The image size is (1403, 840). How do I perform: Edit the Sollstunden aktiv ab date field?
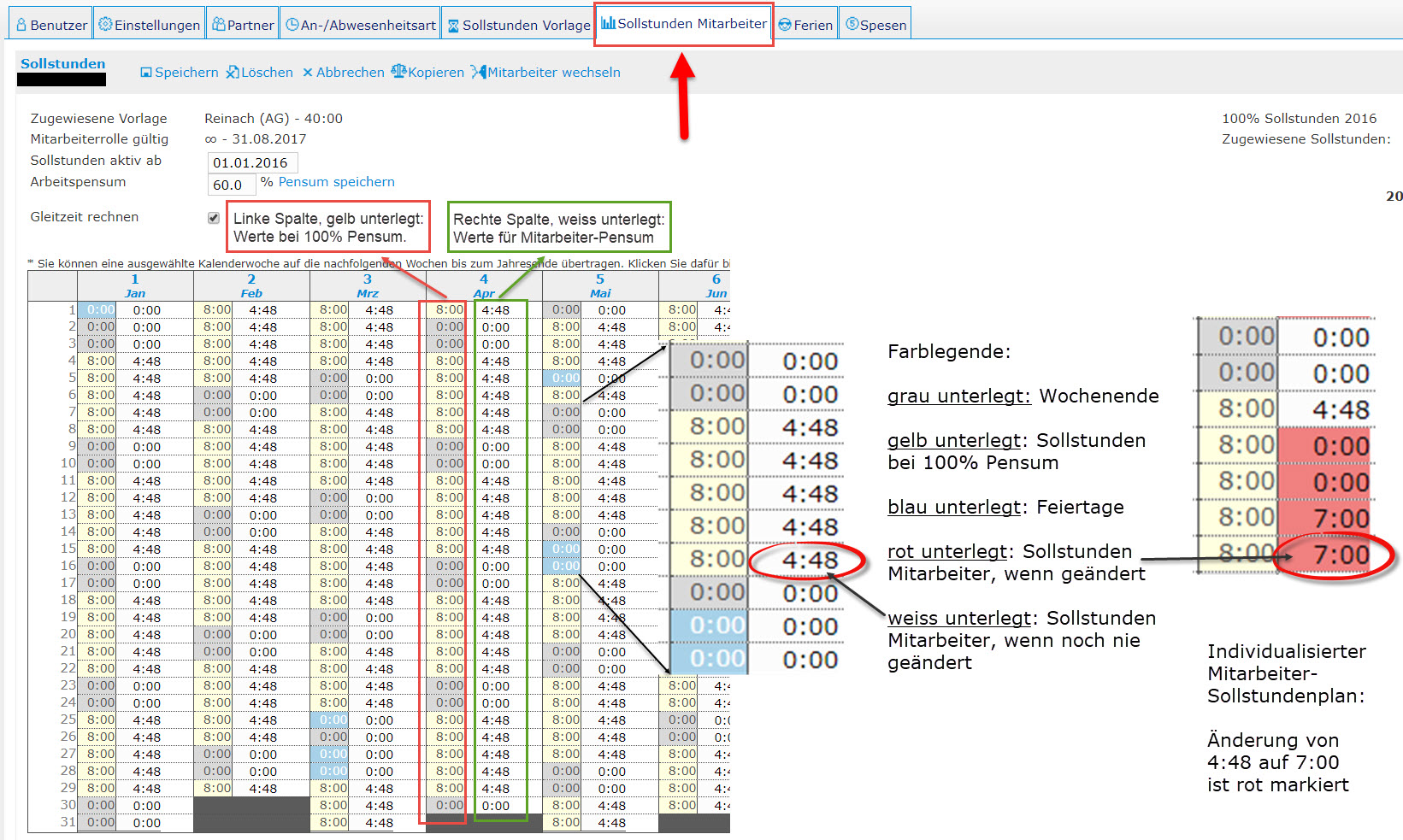pyautogui.click(x=253, y=162)
